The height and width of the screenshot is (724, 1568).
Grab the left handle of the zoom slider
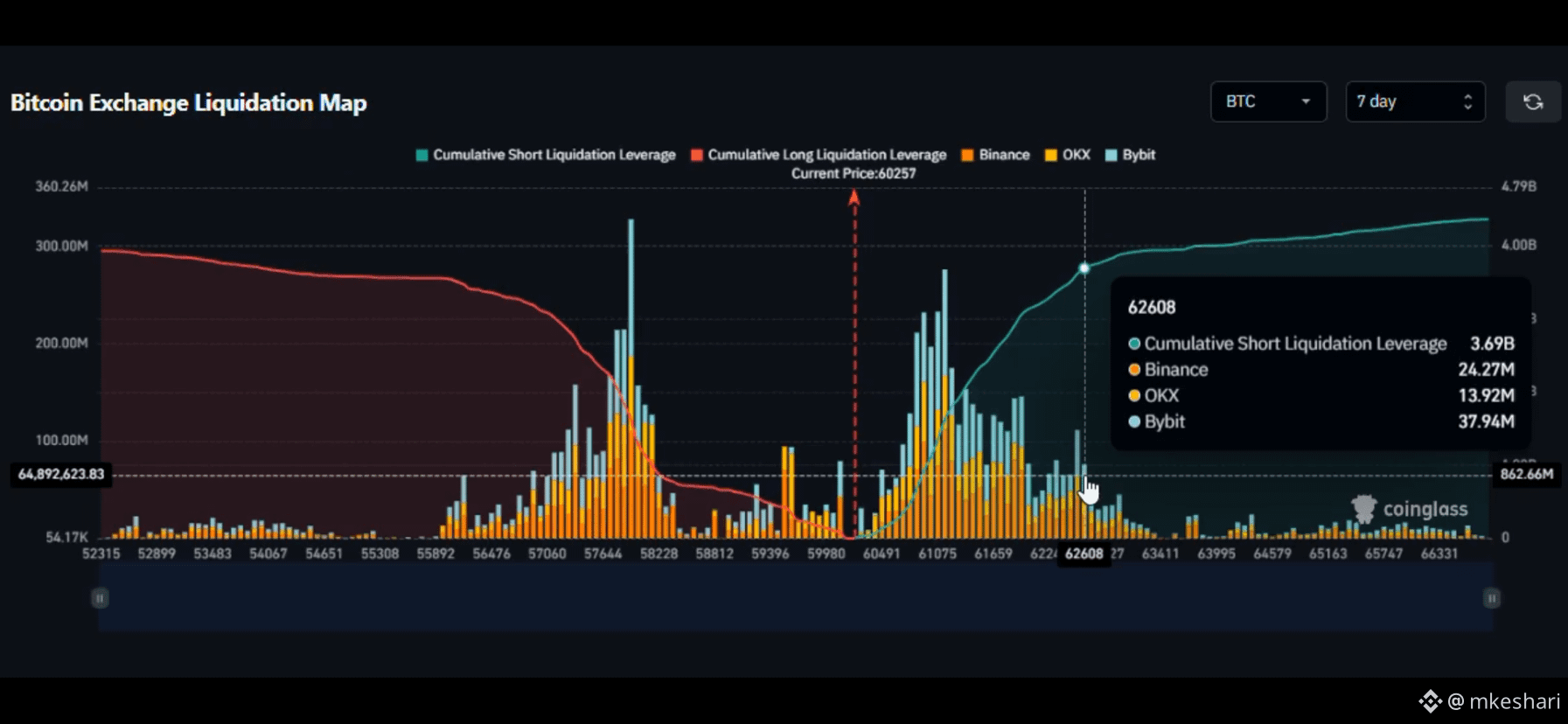(x=100, y=598)
